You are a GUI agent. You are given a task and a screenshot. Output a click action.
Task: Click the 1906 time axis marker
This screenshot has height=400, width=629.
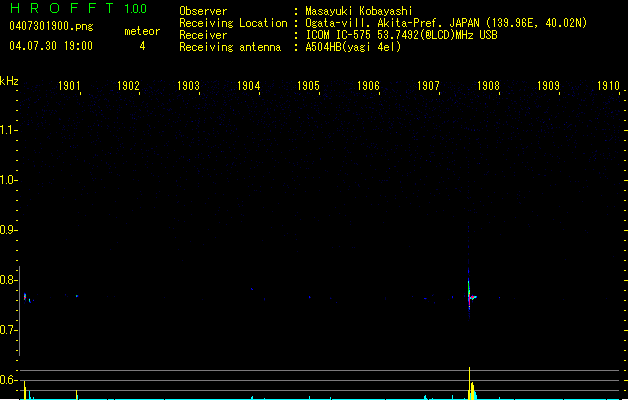[x=368, y=86]
